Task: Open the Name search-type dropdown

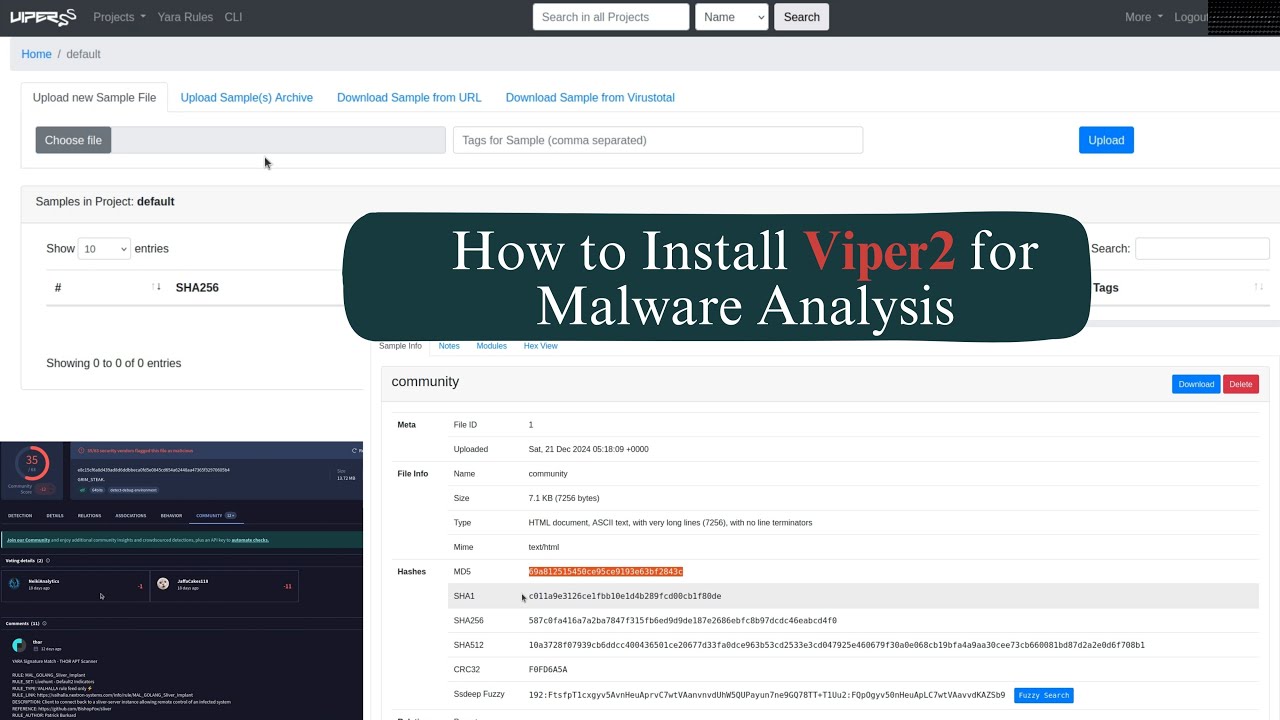Action: tap(732, 17)
